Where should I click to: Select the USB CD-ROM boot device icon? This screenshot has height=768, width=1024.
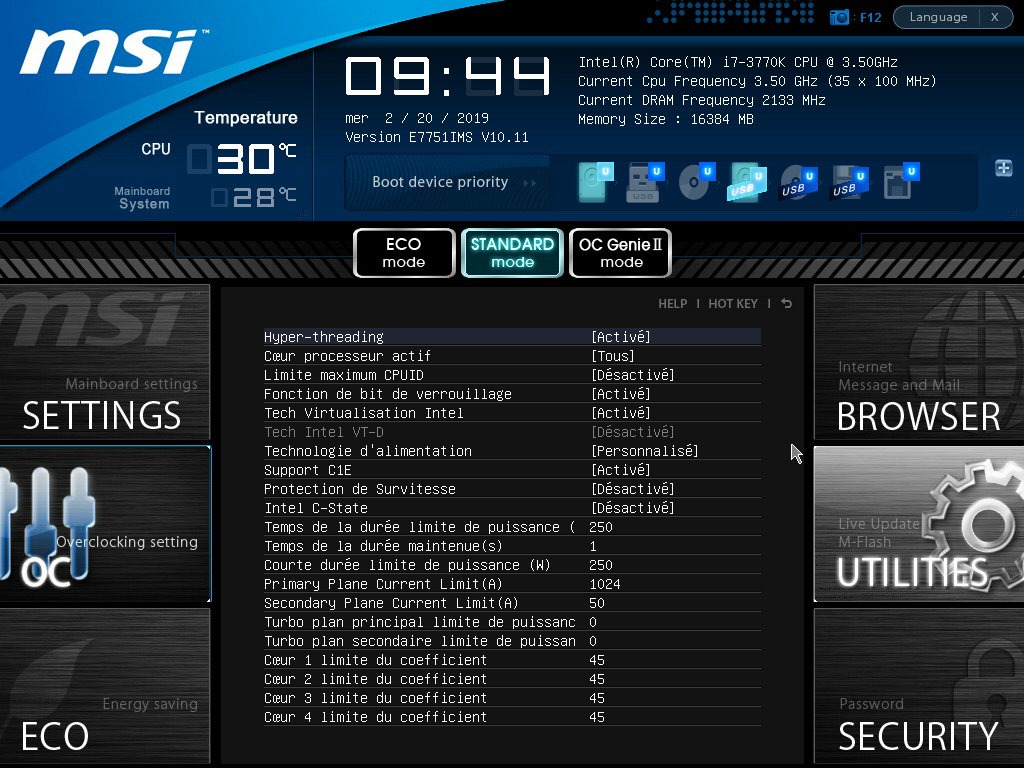(798, 182)
